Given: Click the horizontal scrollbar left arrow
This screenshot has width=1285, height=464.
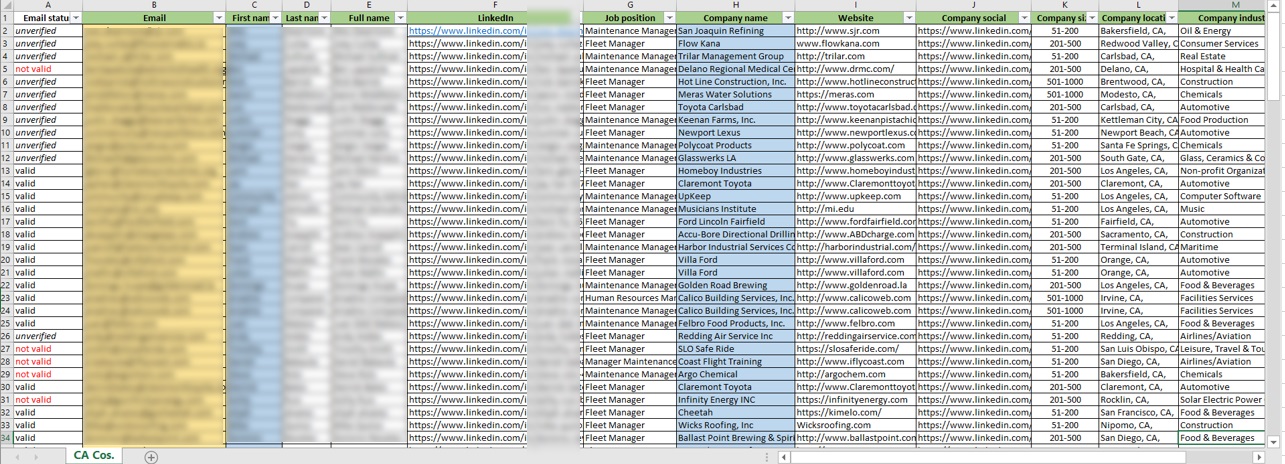Looking at the screenshot, I should [786, 457].
